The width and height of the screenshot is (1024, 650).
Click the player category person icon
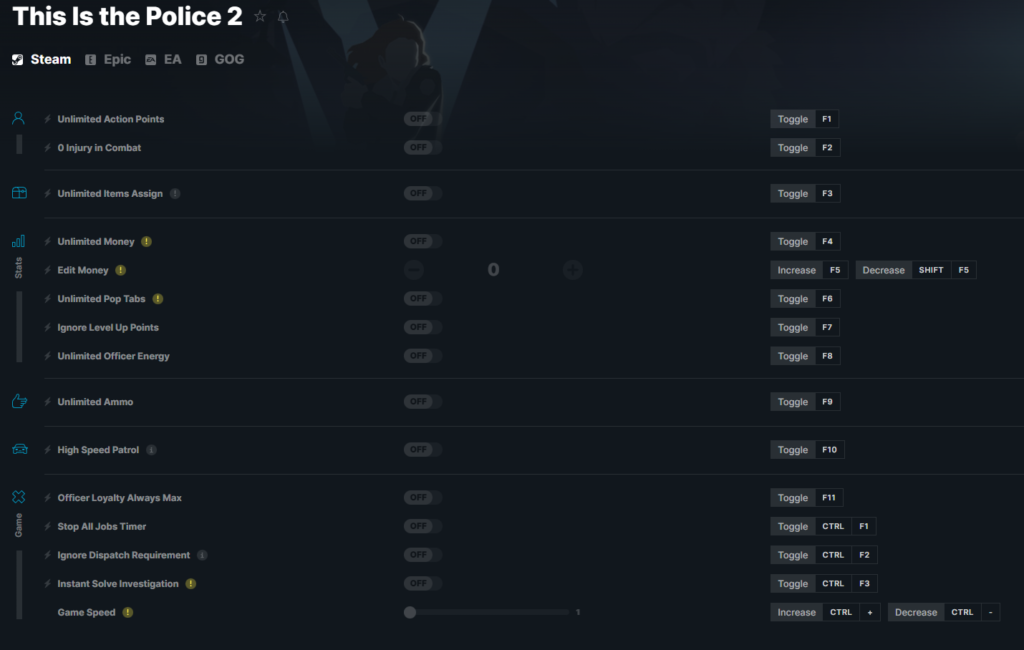pyautogui.click(x=18, y=118)
